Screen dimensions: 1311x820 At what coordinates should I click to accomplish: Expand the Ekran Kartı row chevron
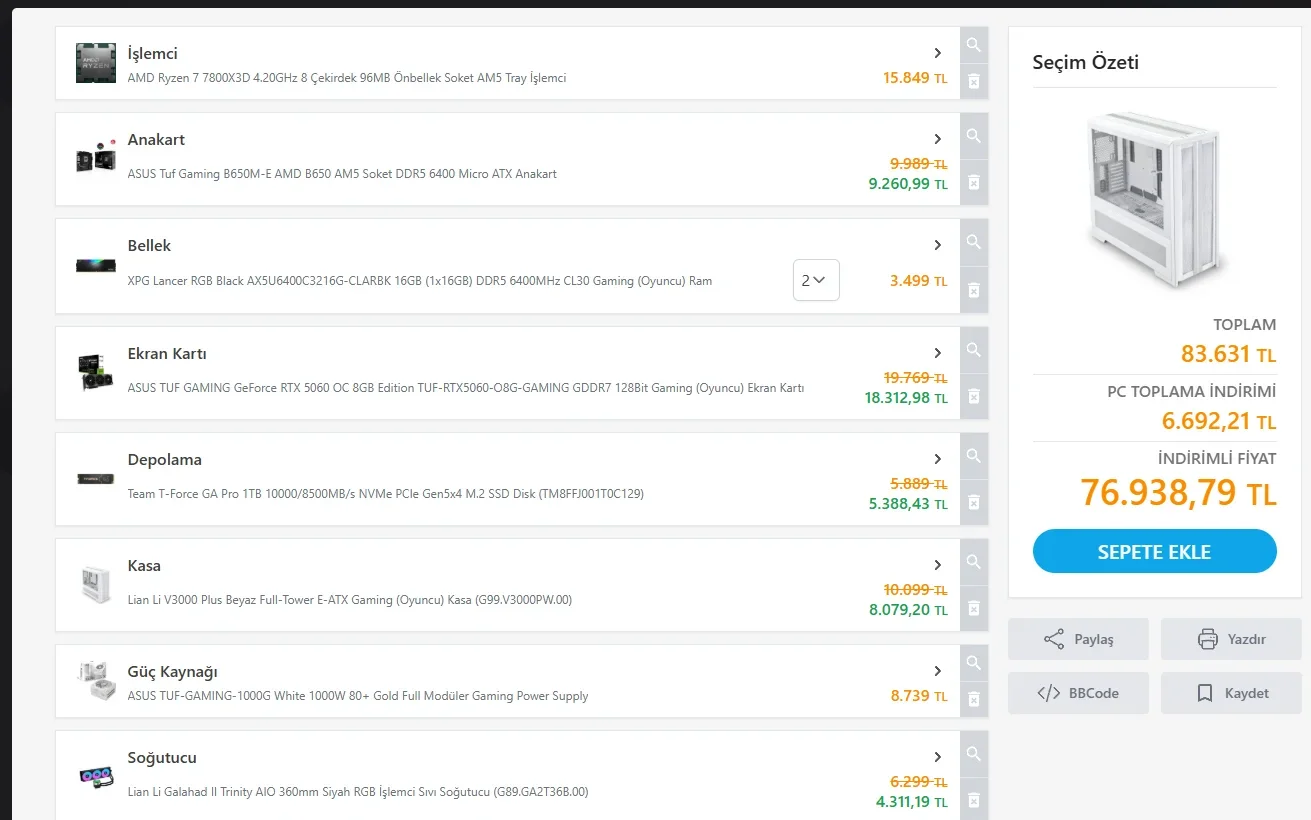point(937,353)
